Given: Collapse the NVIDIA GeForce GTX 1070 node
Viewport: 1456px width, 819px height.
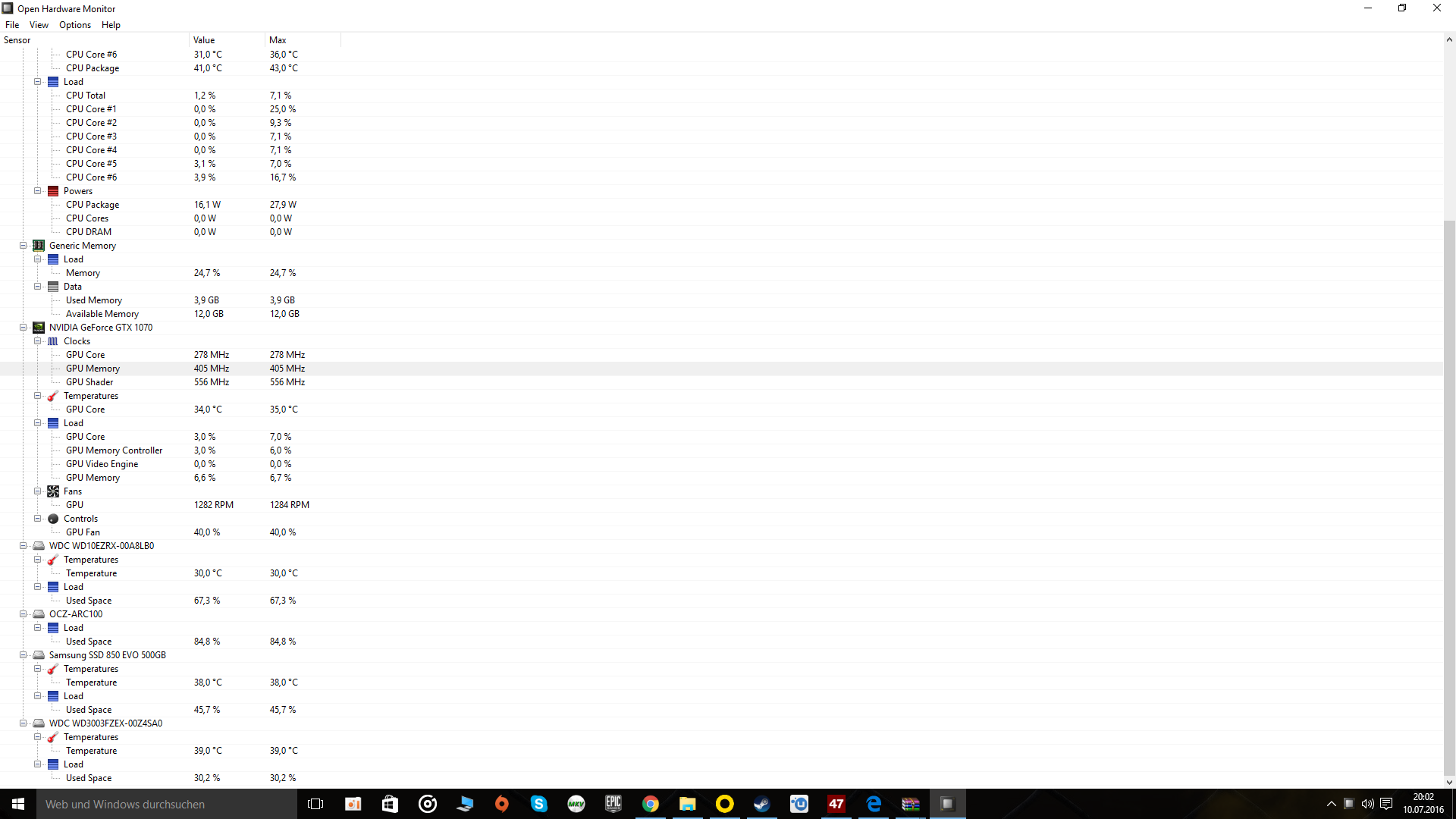Looking at the screenshot, I should 24,328.
